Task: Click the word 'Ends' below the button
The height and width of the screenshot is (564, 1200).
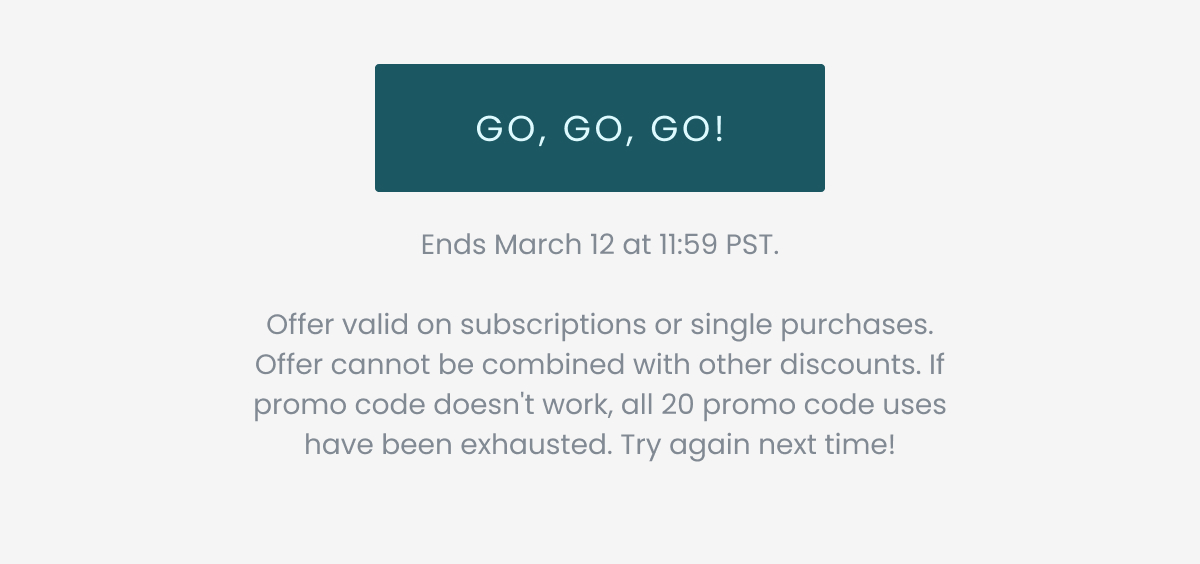Action: pos(454,245)
